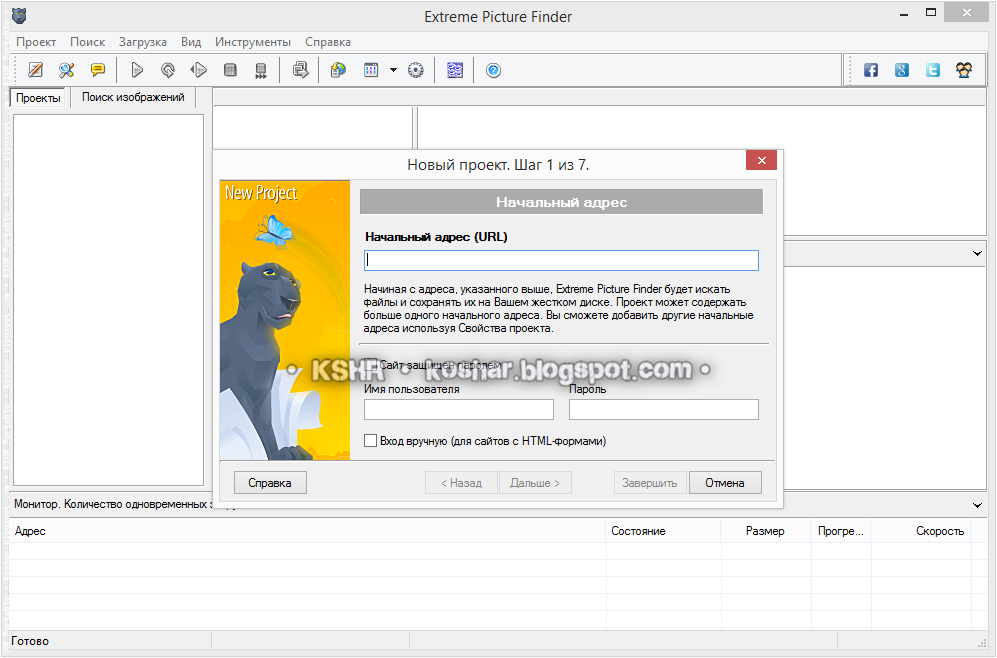Image resolution: width=997 pixels, height=658 pixels.
Task: Click the Назад button
Action: click(x=462, y=483)
